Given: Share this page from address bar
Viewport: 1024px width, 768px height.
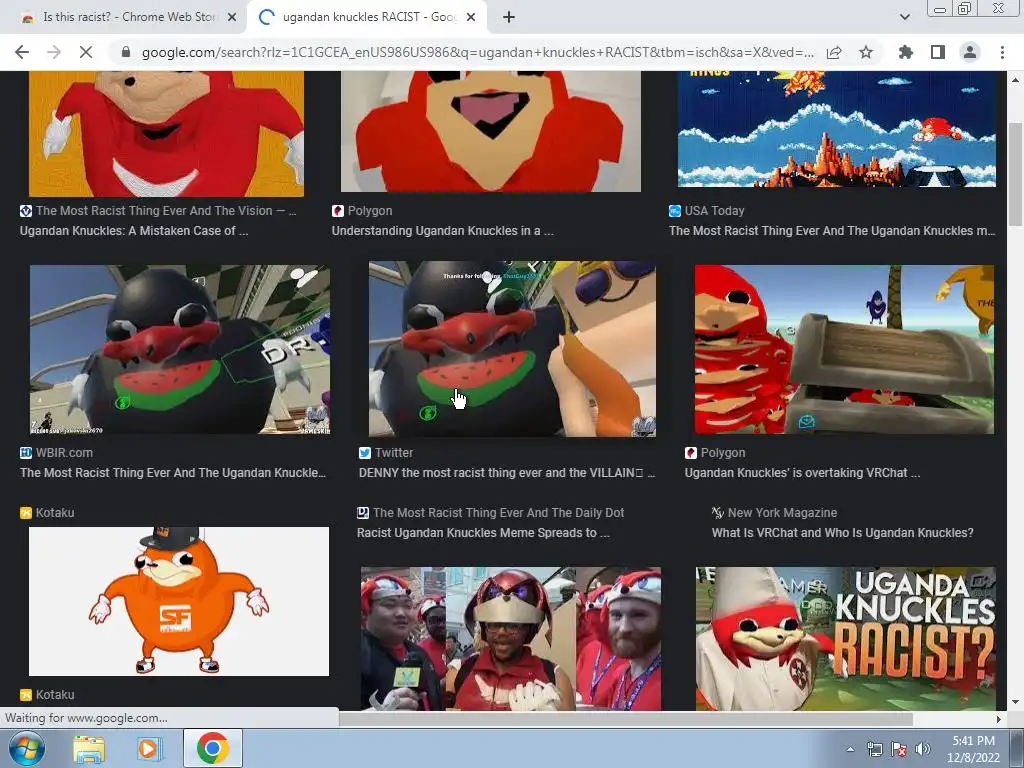Looking at the screenshot, I should pos(834,52).
